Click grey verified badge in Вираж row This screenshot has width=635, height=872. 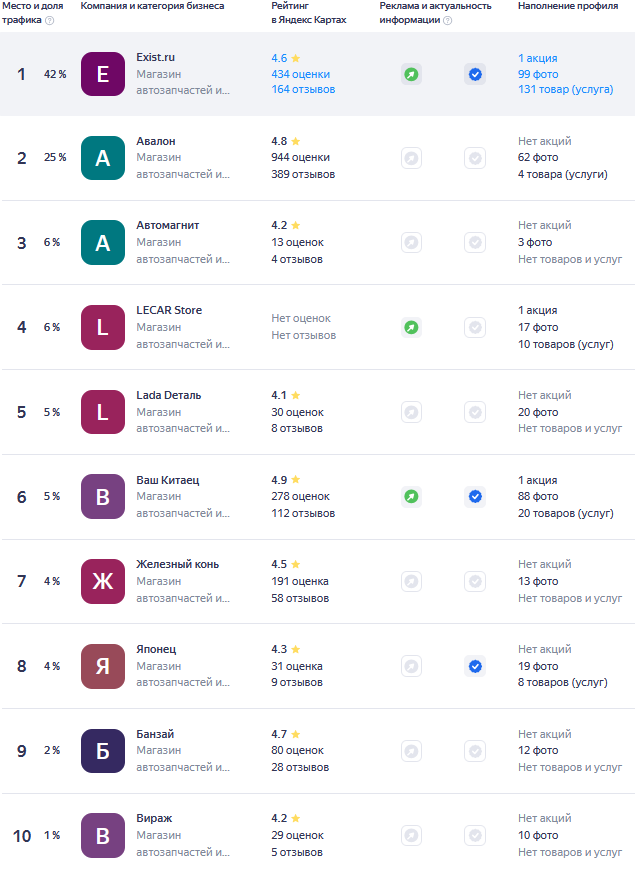tap(475, 835)
